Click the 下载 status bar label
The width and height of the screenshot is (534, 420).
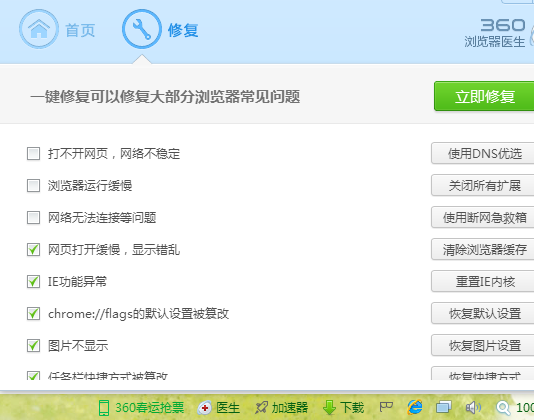(x=352, y=408)
